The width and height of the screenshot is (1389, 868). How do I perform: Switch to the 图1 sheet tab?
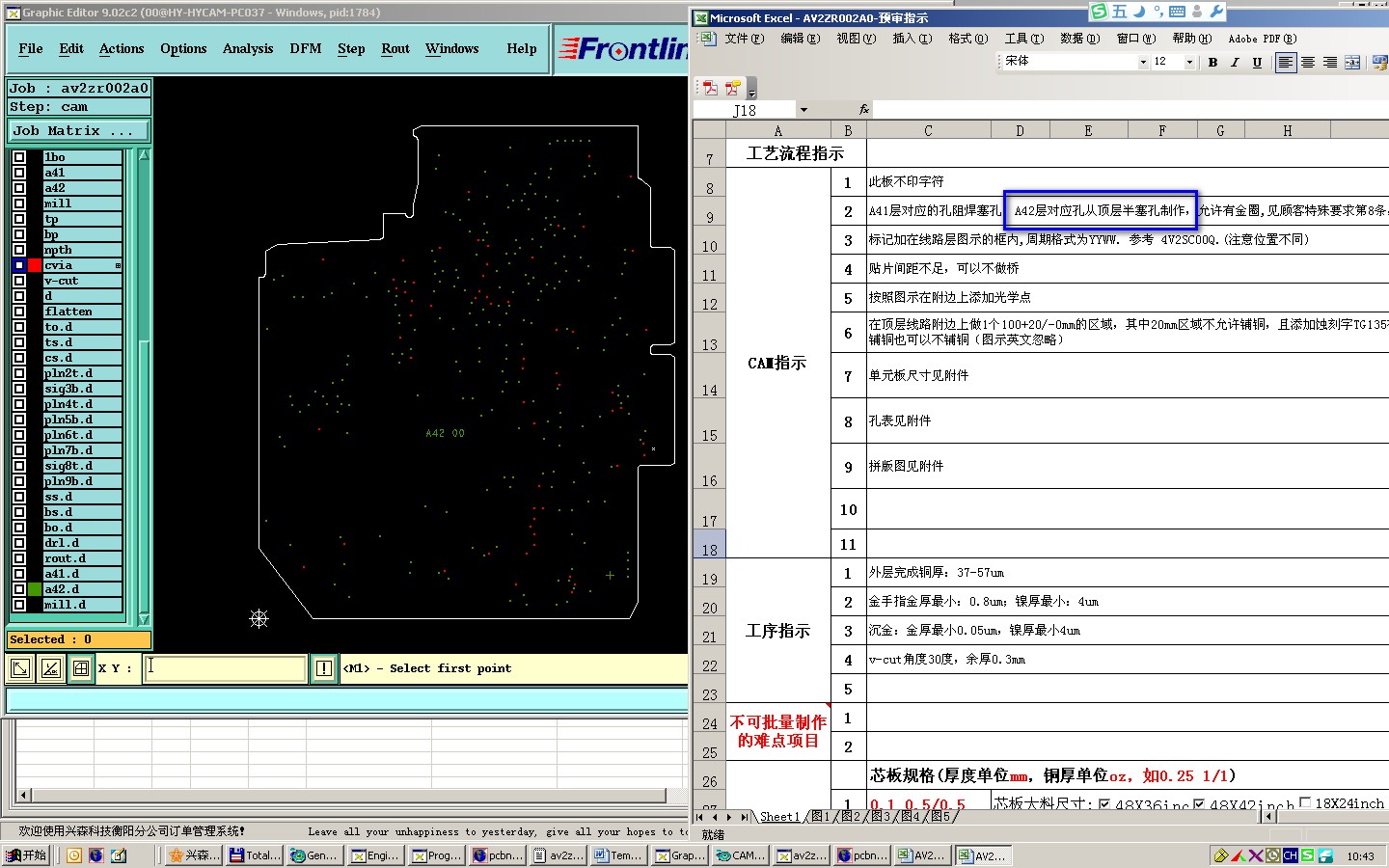820,817
